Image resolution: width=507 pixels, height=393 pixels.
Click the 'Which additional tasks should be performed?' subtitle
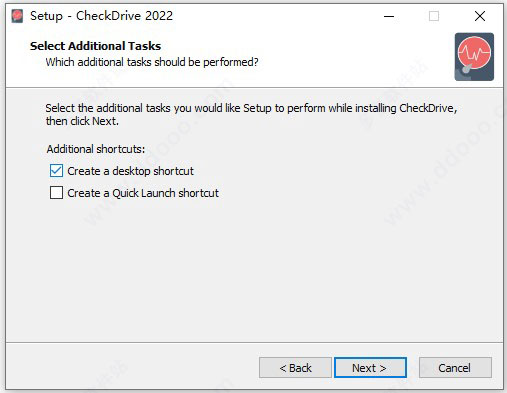152,62
